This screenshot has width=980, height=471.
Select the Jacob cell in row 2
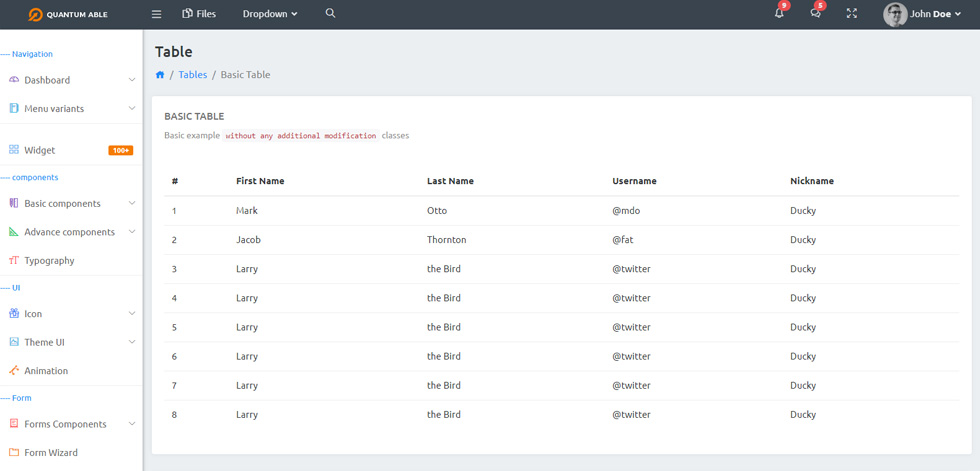pyautogui.click(x=248, y=240)
